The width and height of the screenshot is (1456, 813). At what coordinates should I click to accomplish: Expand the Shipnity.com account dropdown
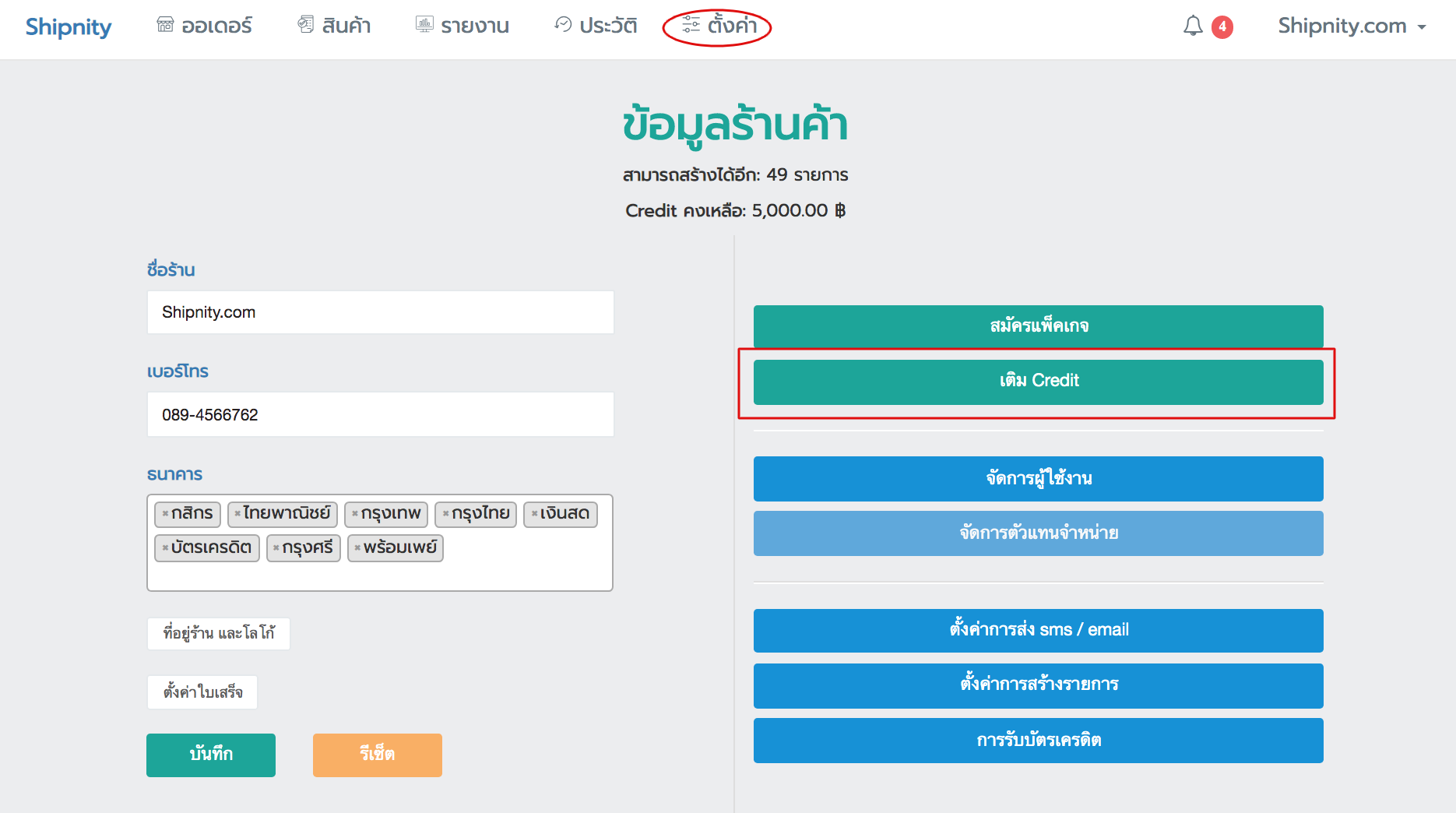coord(1352,26)
